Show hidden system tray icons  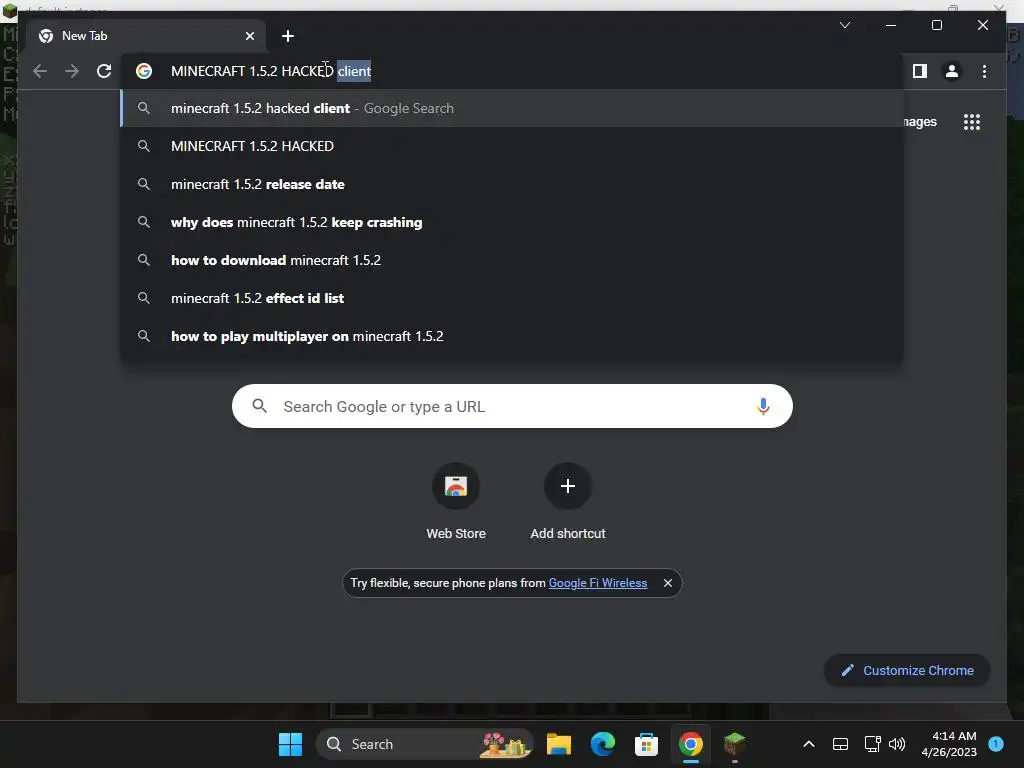pos(808,744)
